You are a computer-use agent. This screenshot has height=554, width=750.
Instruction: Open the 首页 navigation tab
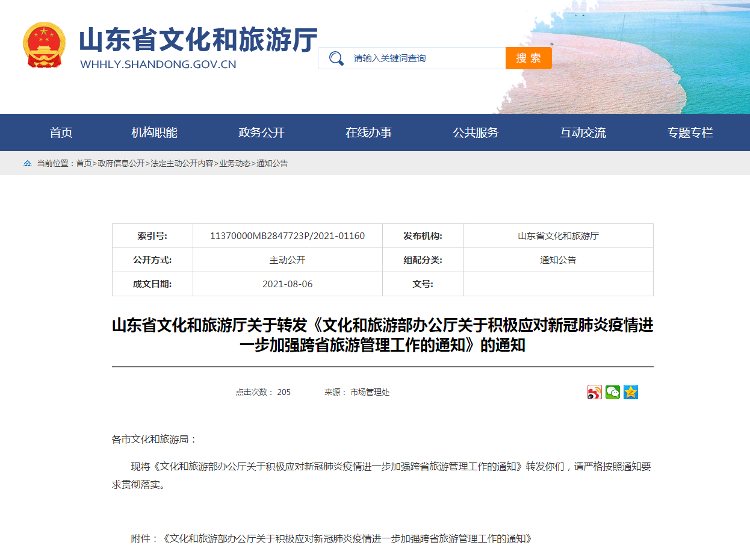point(61,133)
